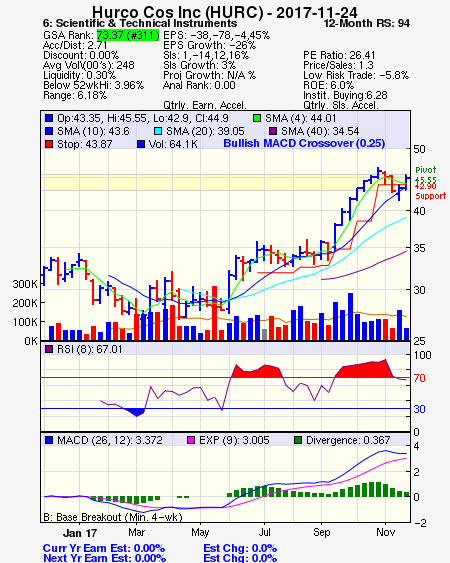Click the EPS Growth: -26% text

coord(210,45)
